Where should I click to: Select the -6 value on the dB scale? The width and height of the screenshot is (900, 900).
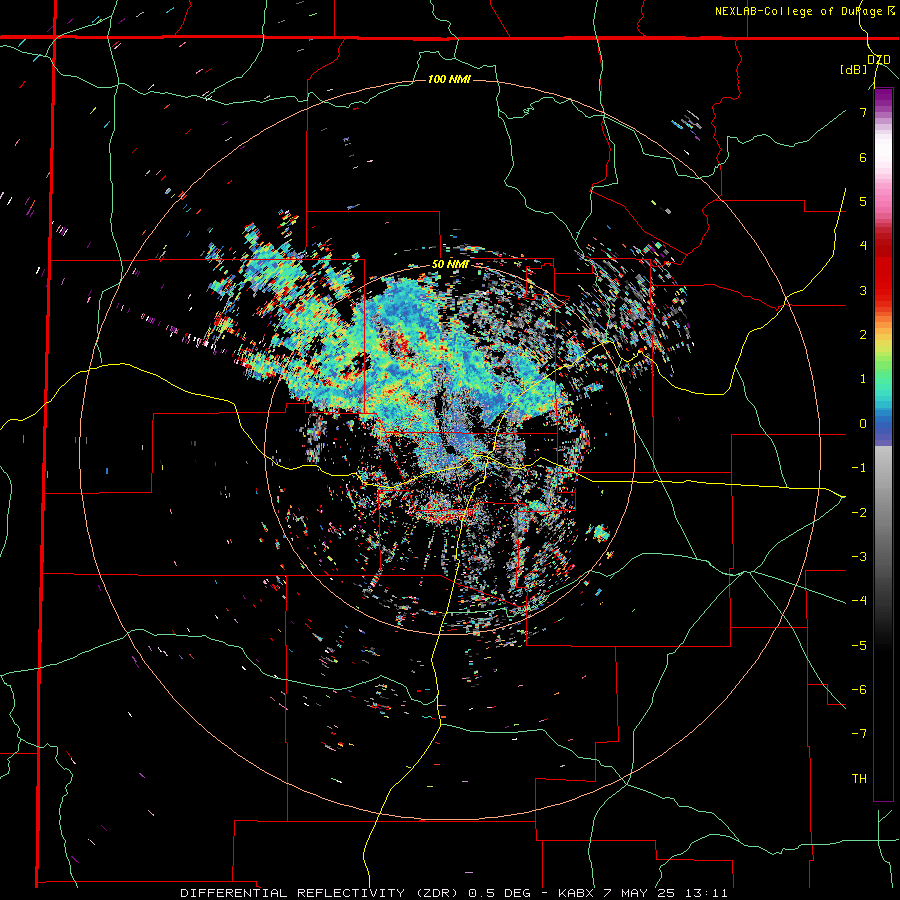(859, 689)
